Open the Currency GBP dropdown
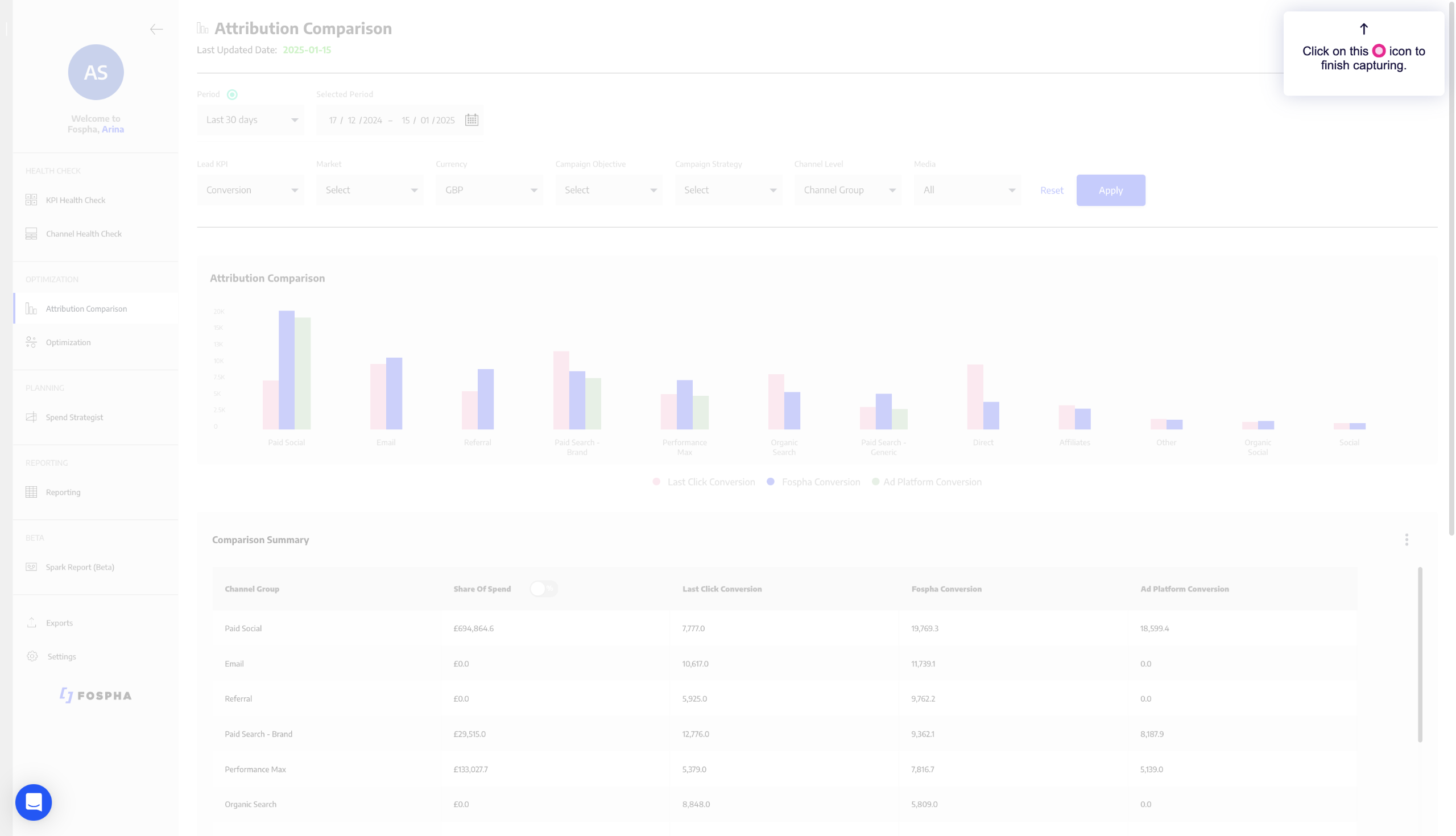1456x836 pixels. point(489,190)
